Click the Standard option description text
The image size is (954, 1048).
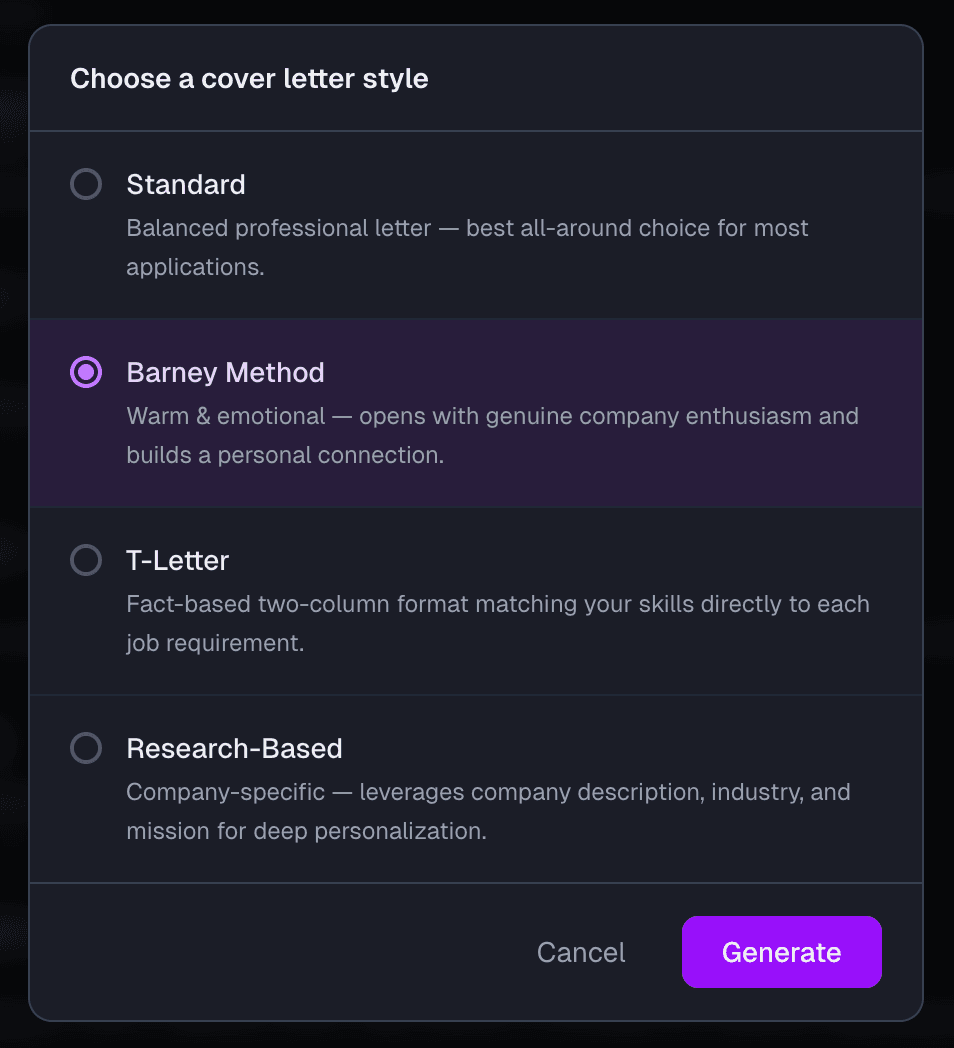[466, 247]
